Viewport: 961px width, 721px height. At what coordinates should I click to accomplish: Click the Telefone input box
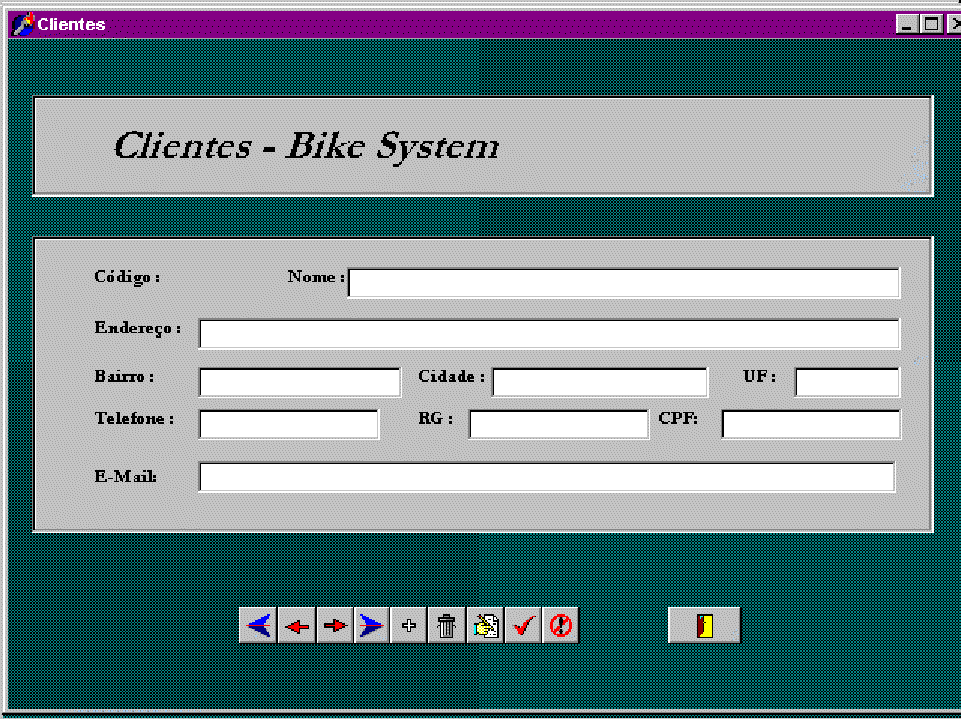click(289, 424)
